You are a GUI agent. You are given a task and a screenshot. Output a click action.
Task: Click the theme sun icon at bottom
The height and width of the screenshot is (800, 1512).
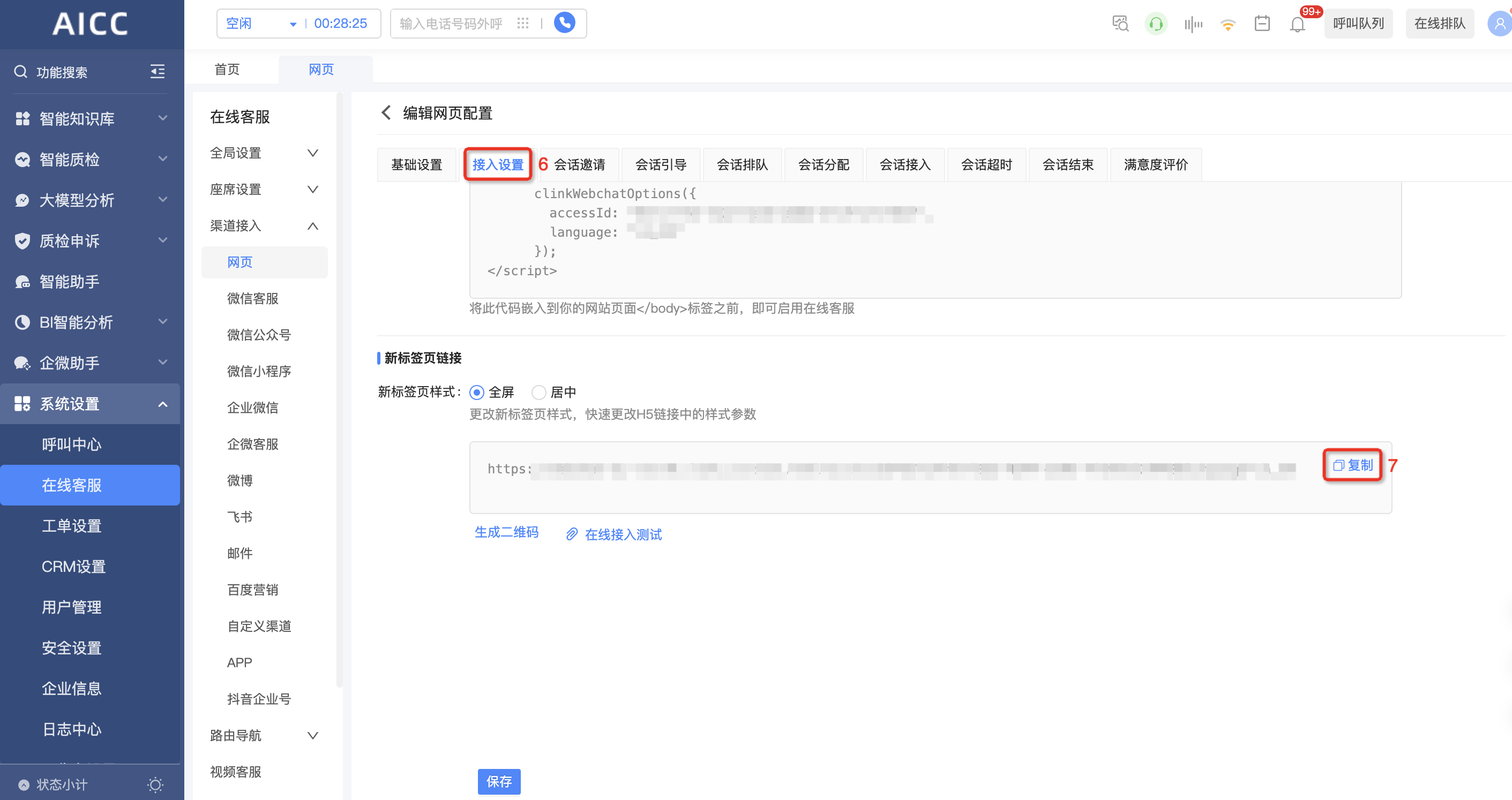pos(155,784)
